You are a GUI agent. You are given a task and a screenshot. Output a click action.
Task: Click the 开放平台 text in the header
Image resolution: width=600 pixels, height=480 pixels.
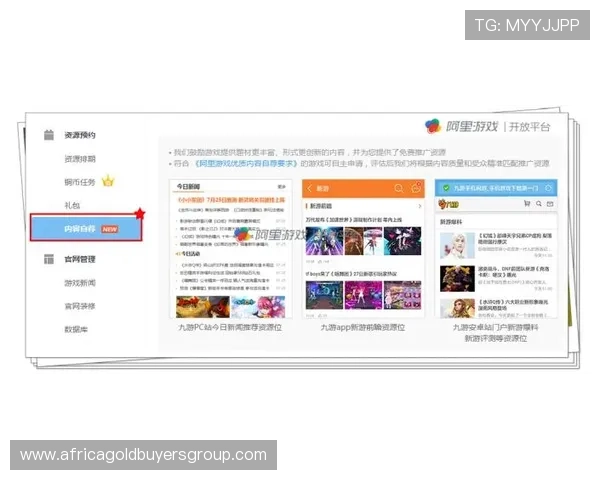529,127
